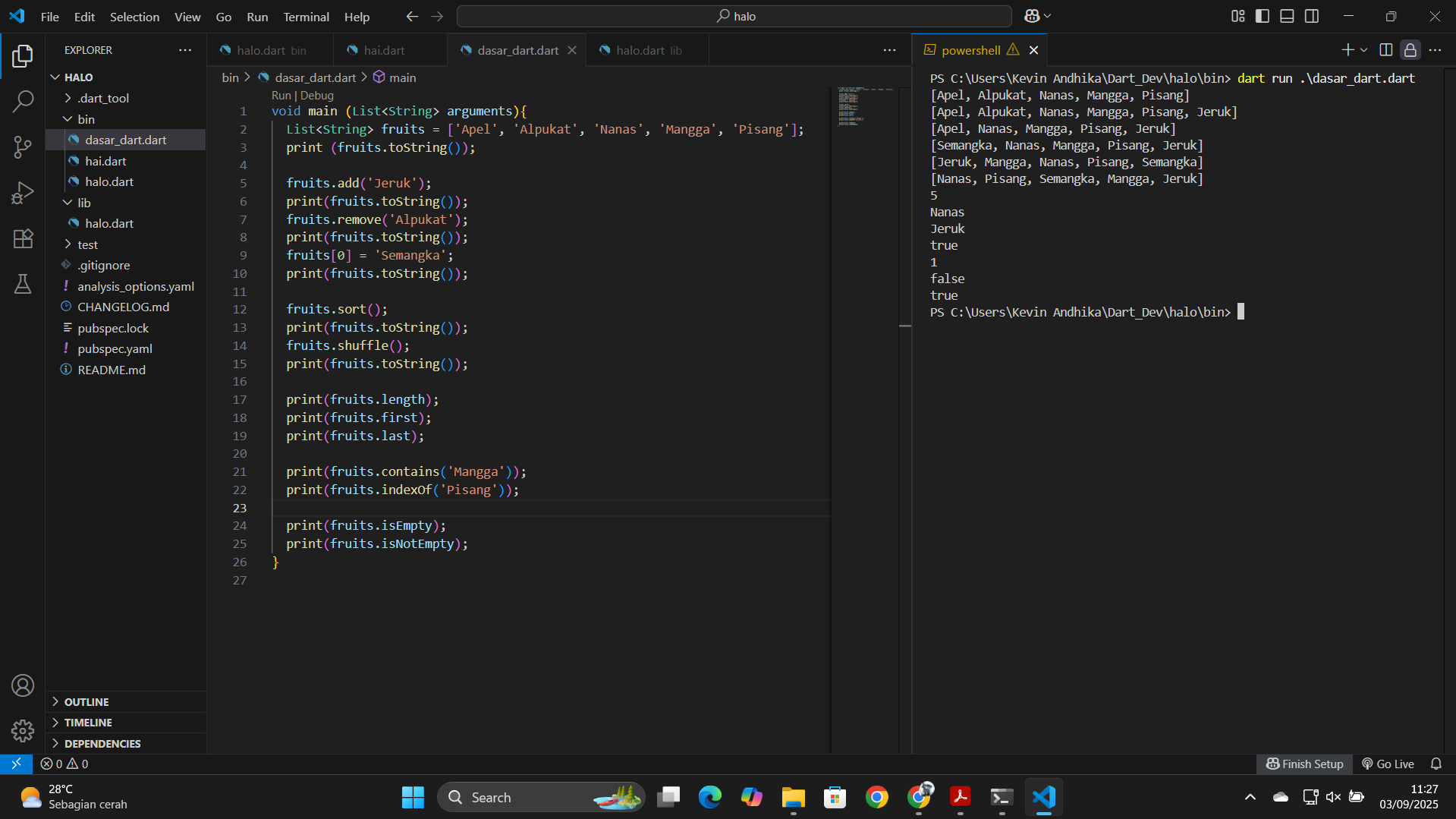This screenshot has width=1456, height=819.
Task: Open the Search view in activity bar
Action: coord(23,101)
